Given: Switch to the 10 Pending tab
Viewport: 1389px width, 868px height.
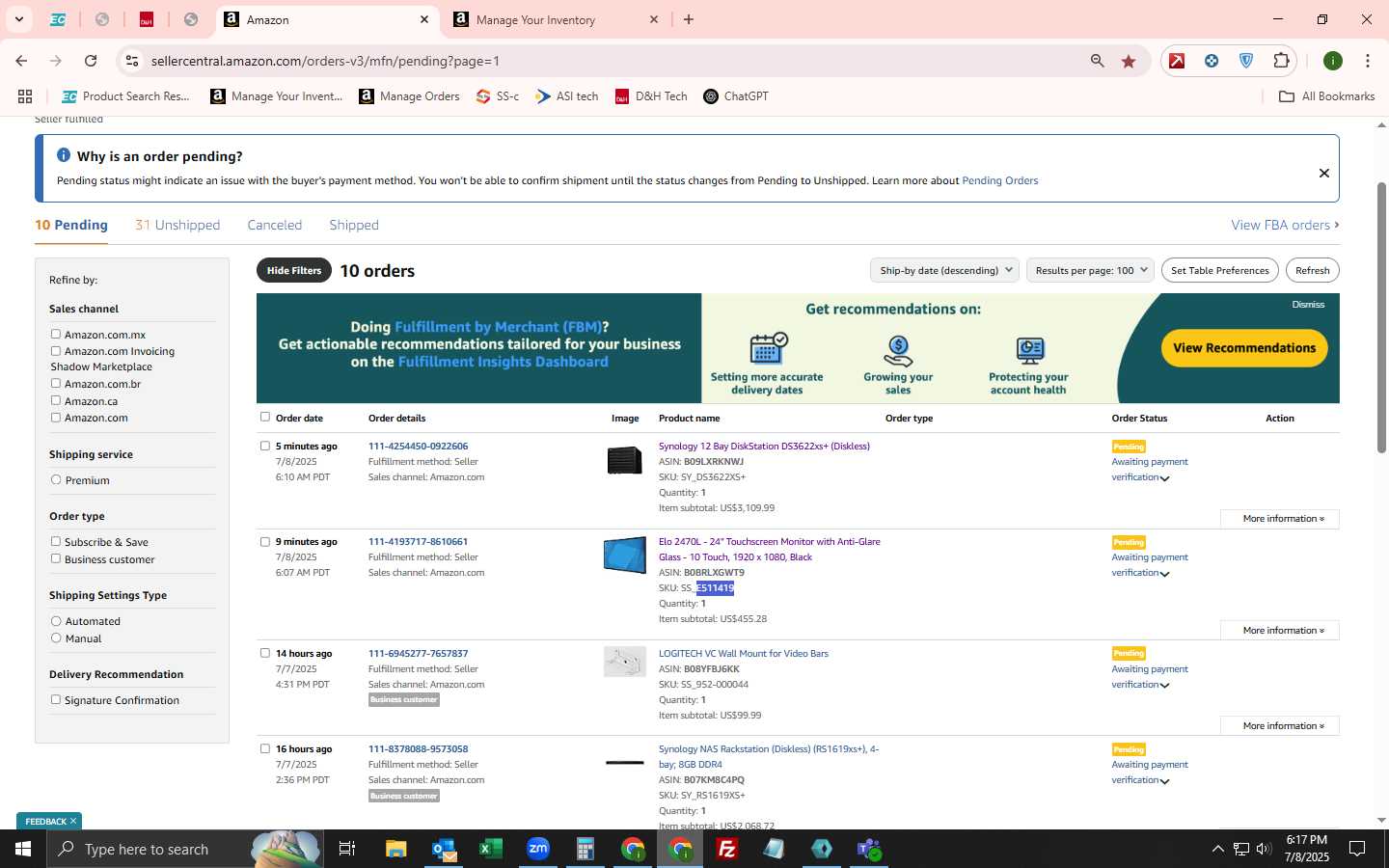Looking at the screenshot, I should (71, 225).
